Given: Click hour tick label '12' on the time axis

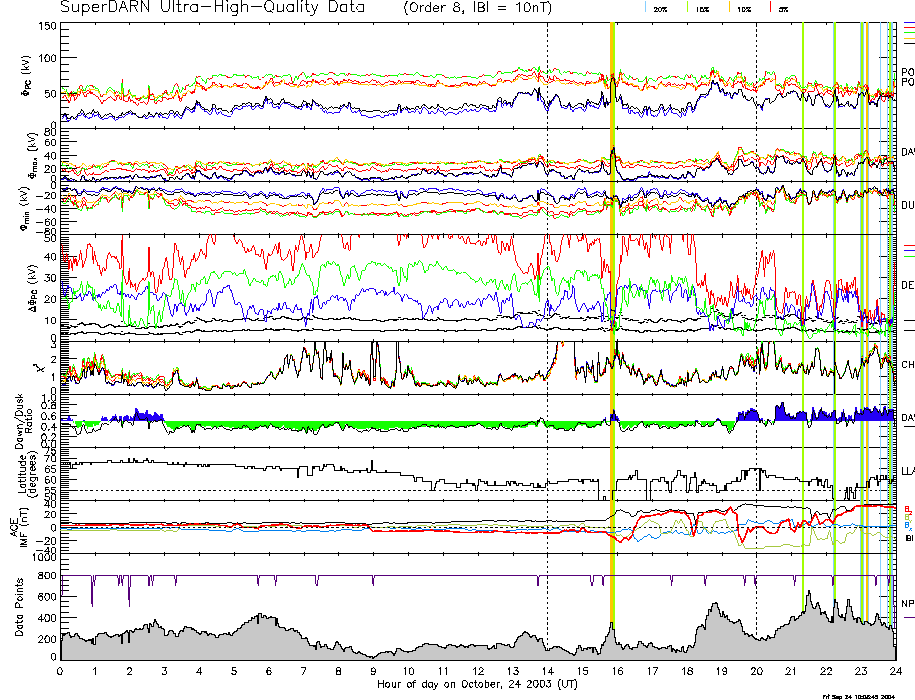Looking at the screenshot, I should (478, 671).
